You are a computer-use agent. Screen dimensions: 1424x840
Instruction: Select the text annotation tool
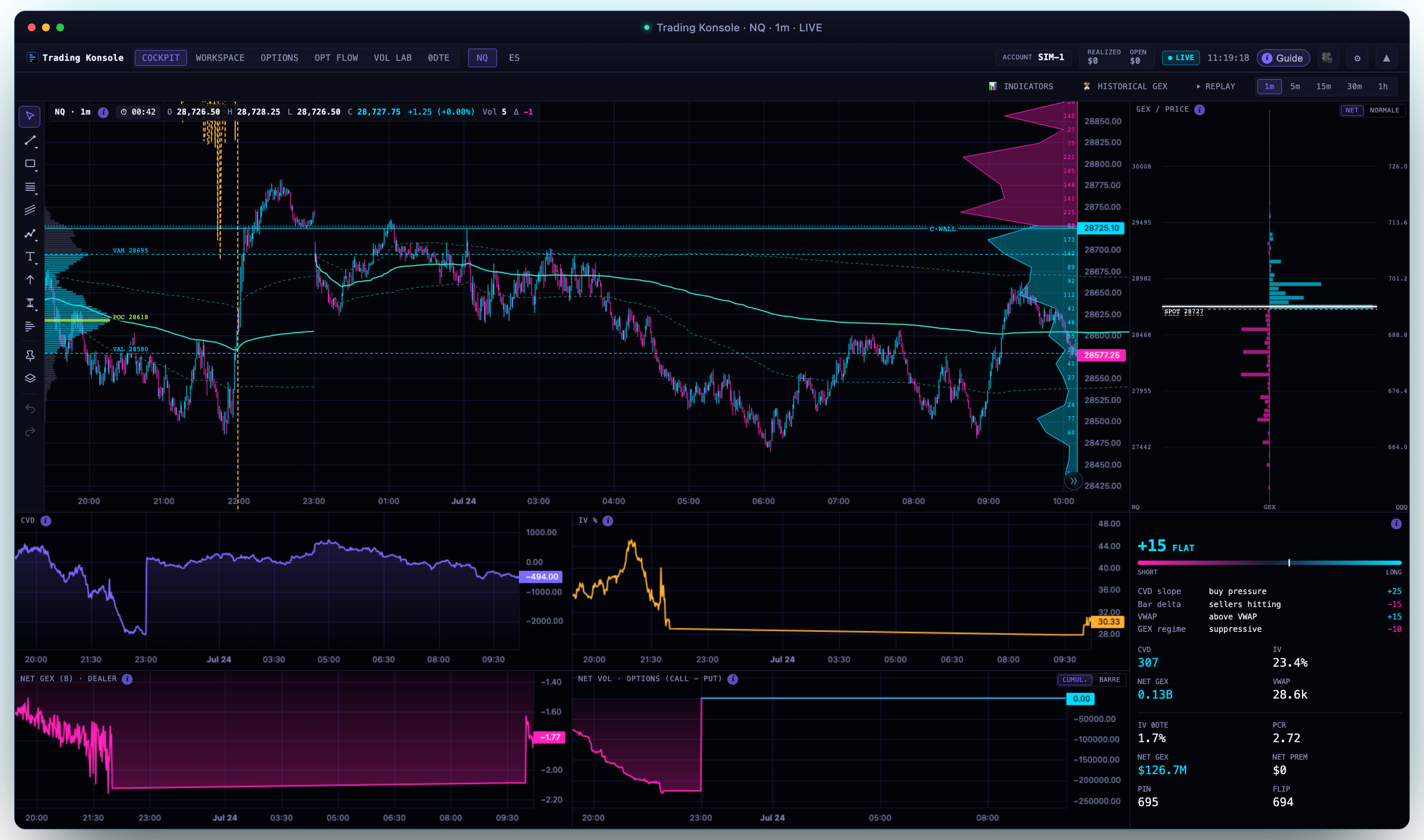[30, 256]
